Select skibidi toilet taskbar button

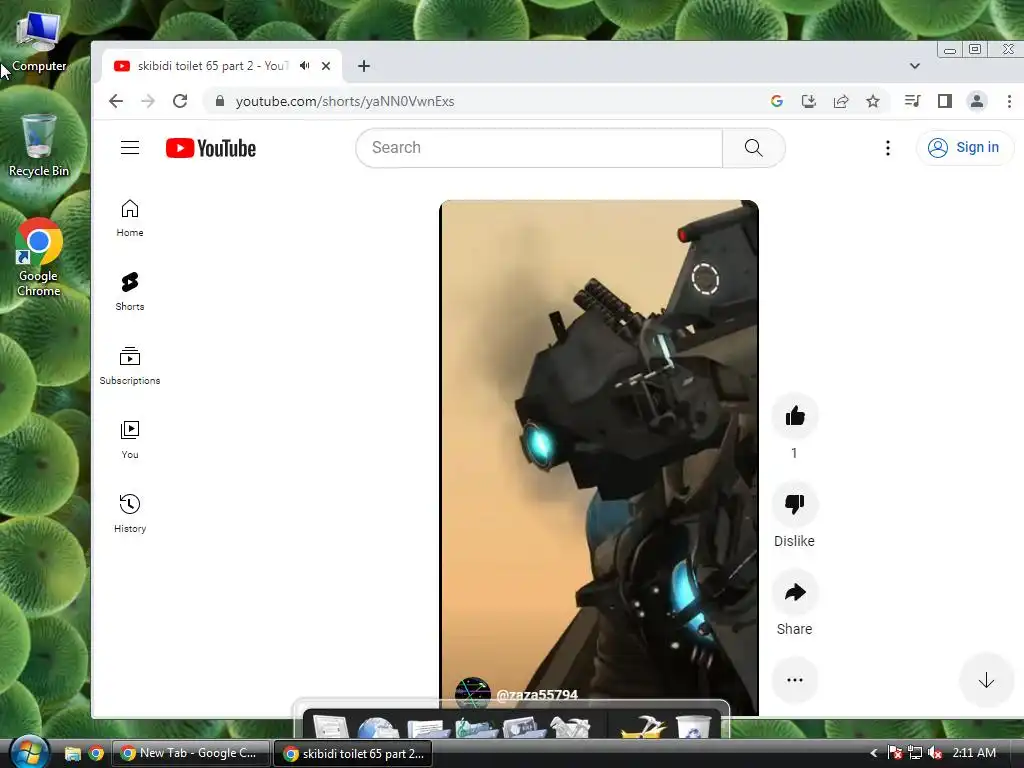pyautogui.click(x=353, y=754)
